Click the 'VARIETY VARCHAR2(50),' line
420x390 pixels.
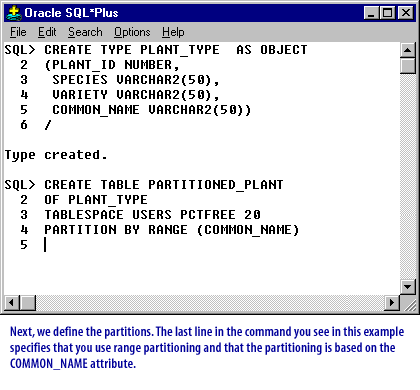click(136, 95)
